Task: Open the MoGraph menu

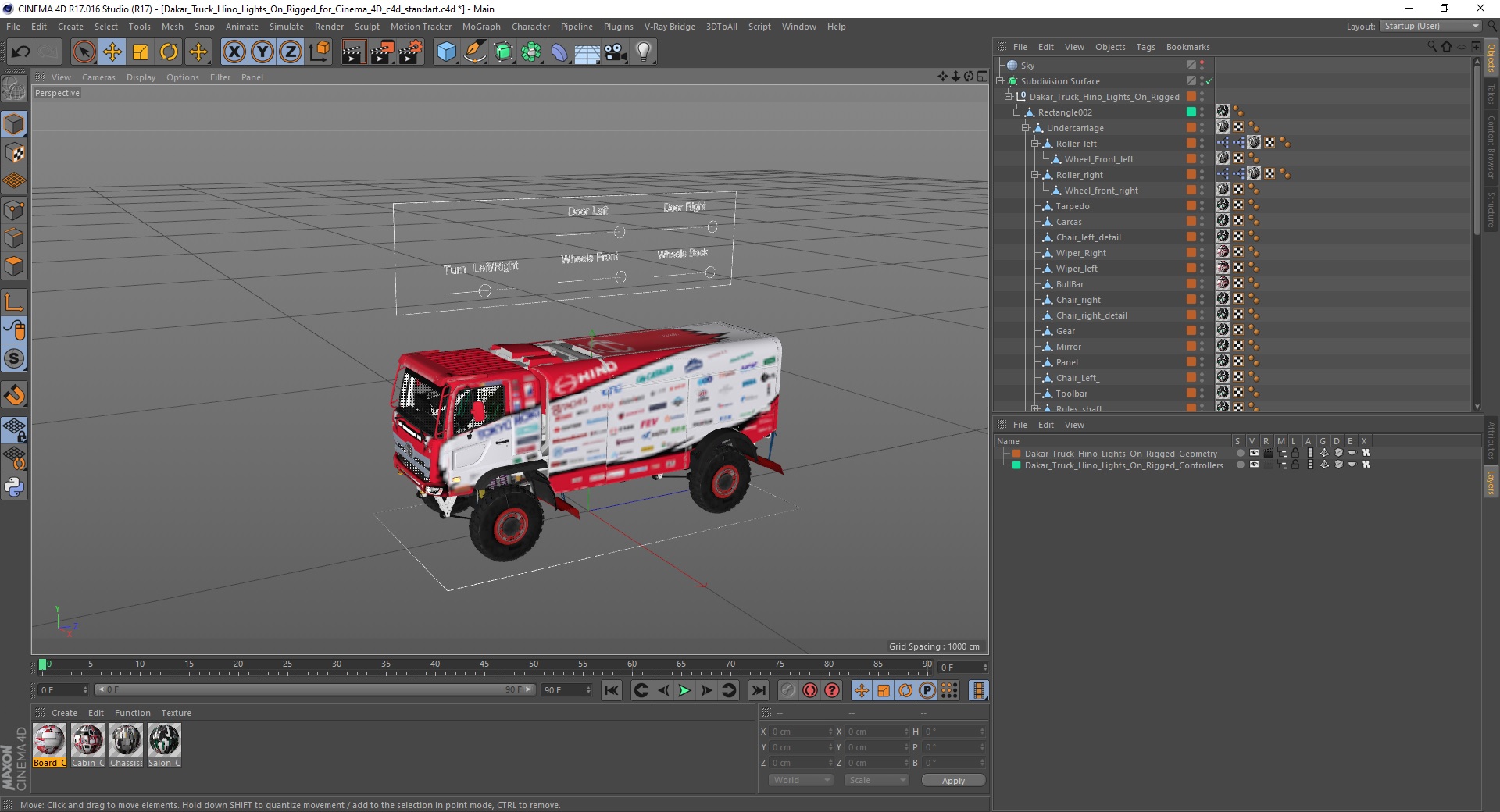Action: (x=481, y=27)
